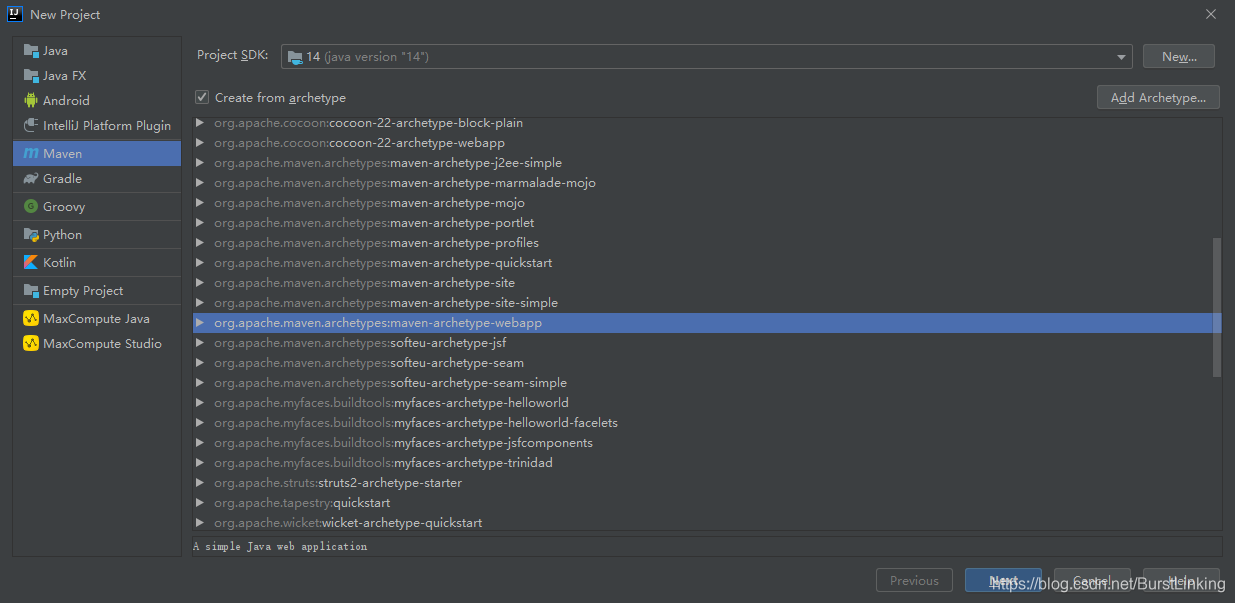Click the Previous button
Image resolution: width=1235 pixels, height=603 pixels.
tap(914, 581)
